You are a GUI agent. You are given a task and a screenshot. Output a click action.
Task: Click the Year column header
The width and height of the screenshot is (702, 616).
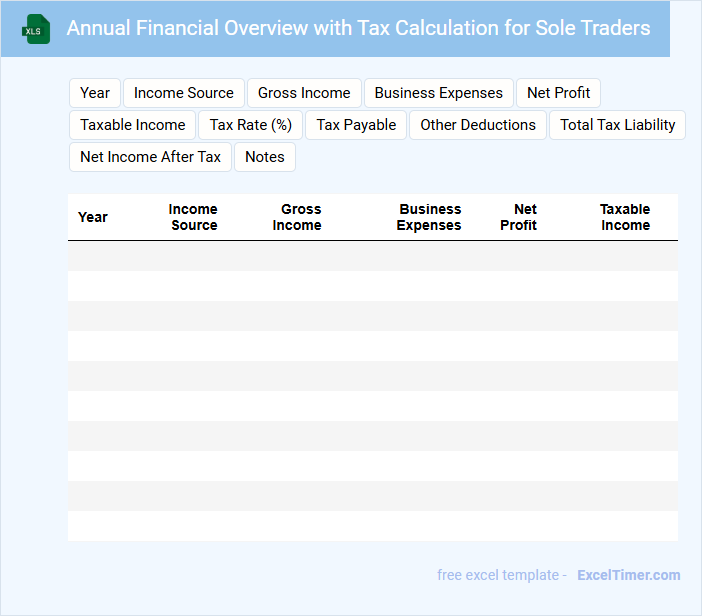[x=93, y=217]
